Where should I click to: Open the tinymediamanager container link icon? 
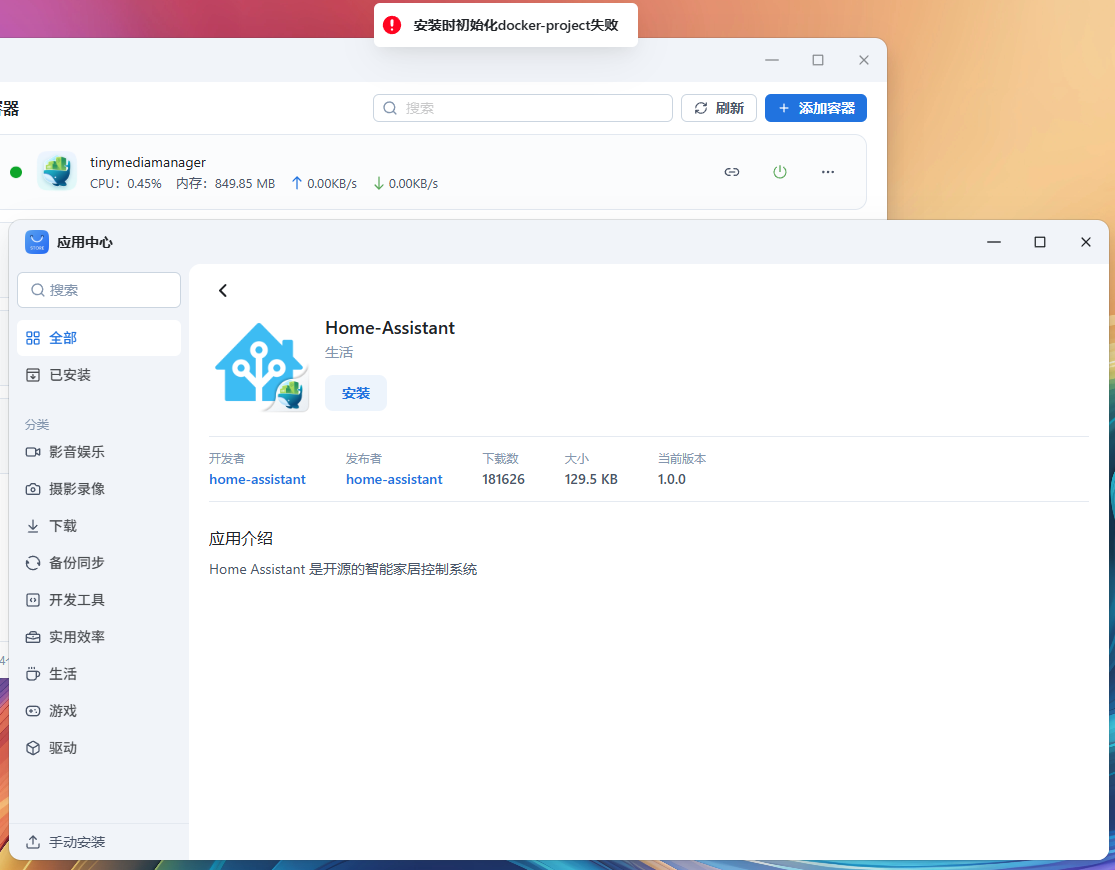point(732,172)
